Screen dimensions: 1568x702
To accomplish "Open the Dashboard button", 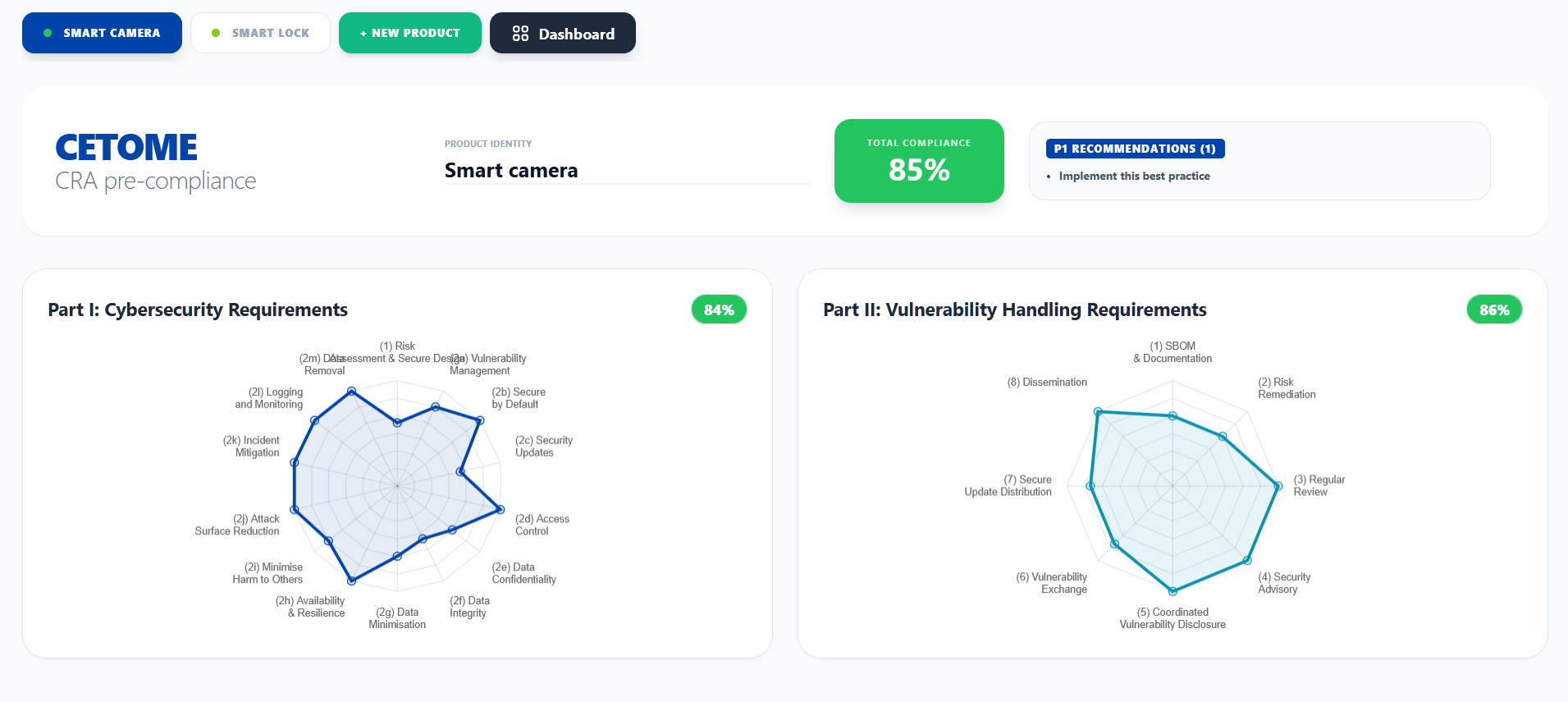I will point(563,34).
